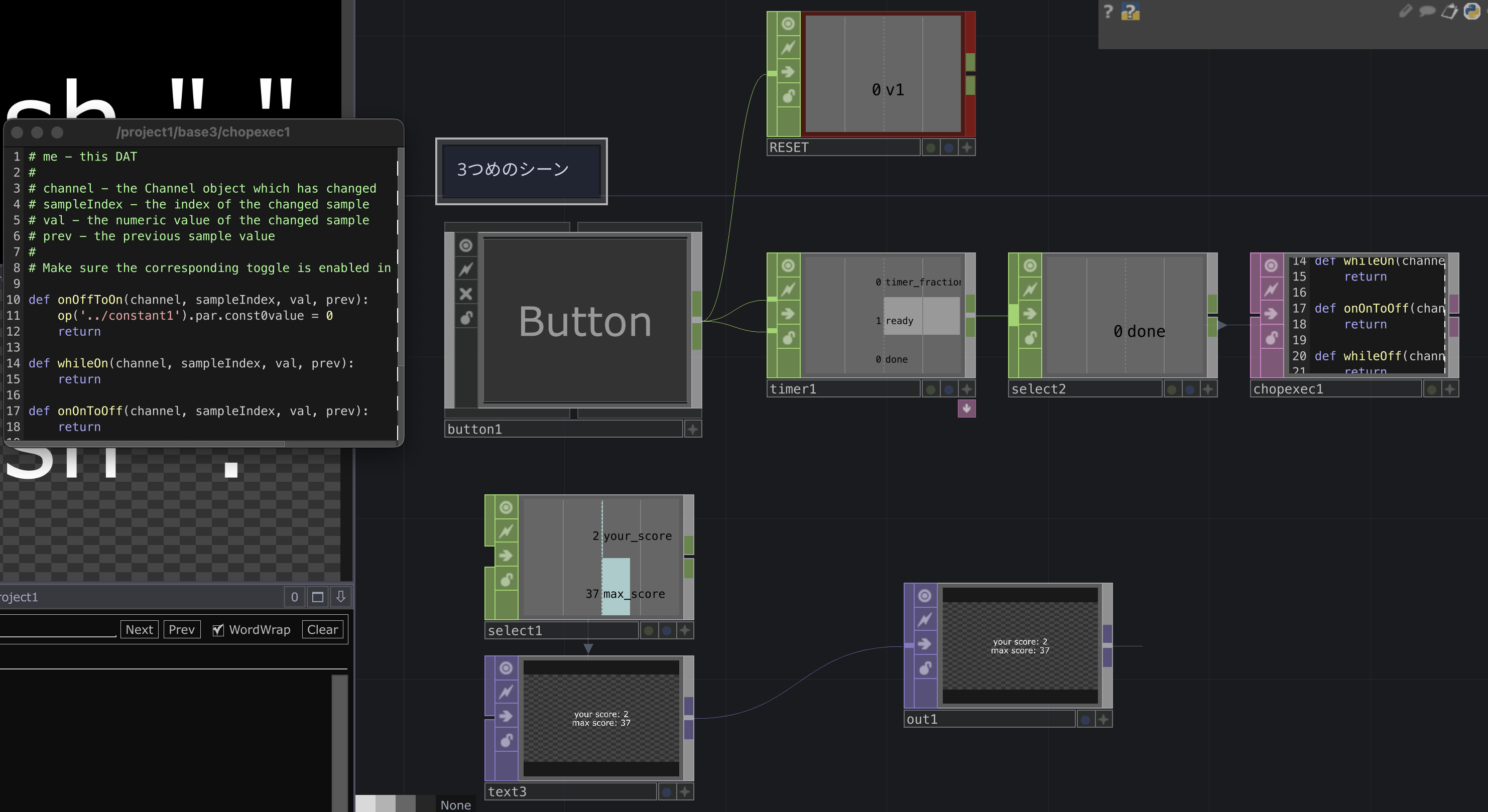Viewport: 1488px width, 812px height.
Task: Click the down arrow in the textport header
Action: (341, 597)
